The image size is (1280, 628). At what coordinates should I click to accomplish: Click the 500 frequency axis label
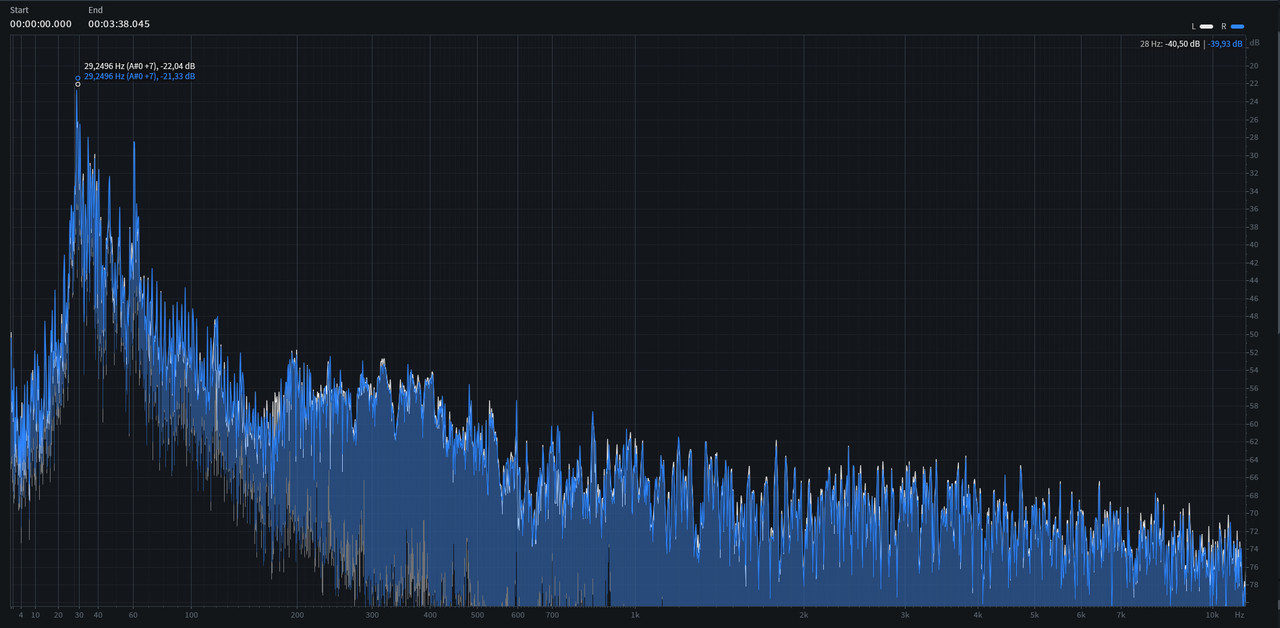[478, 615]
